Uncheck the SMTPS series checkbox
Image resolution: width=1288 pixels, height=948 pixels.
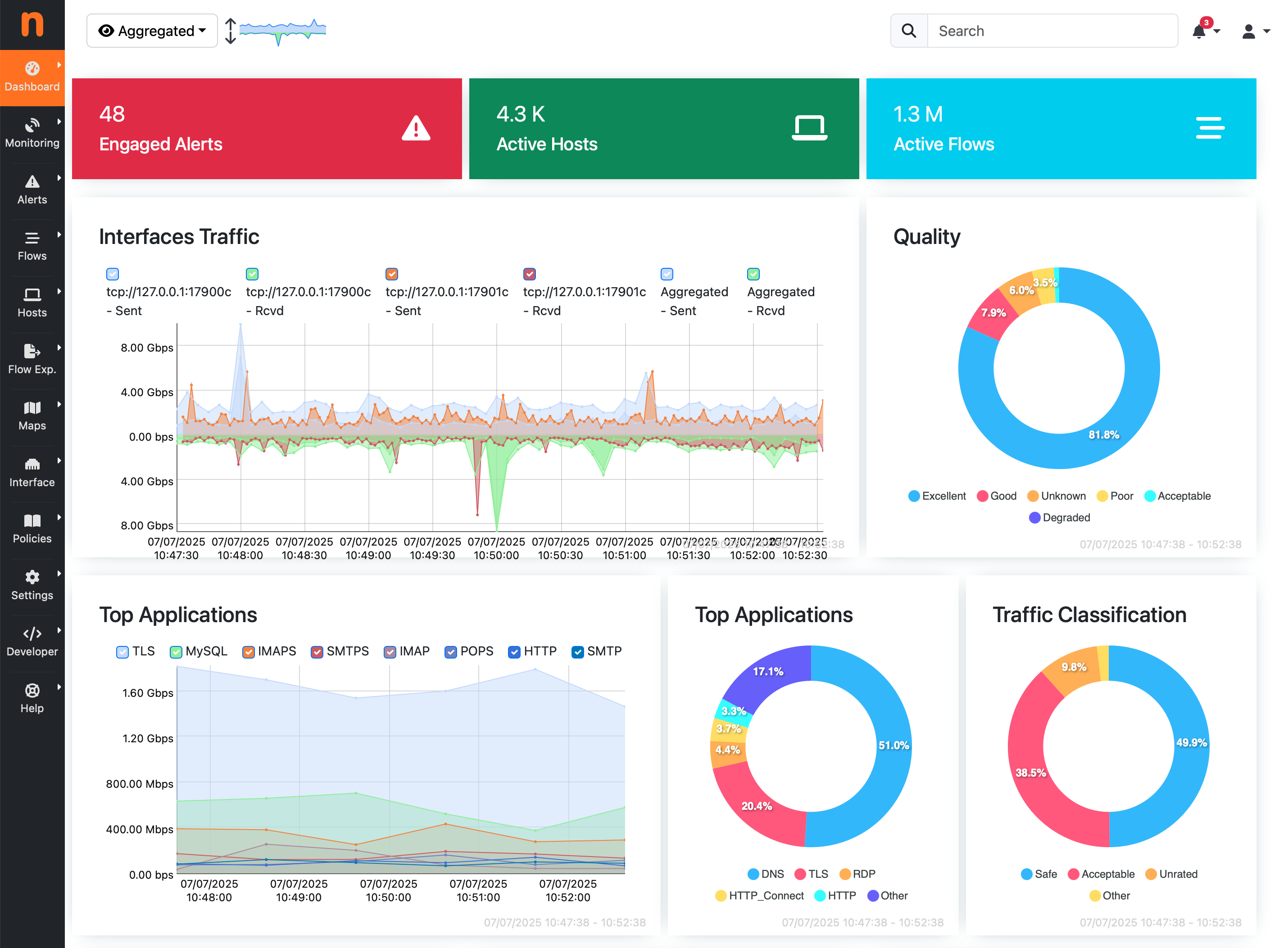317,652
